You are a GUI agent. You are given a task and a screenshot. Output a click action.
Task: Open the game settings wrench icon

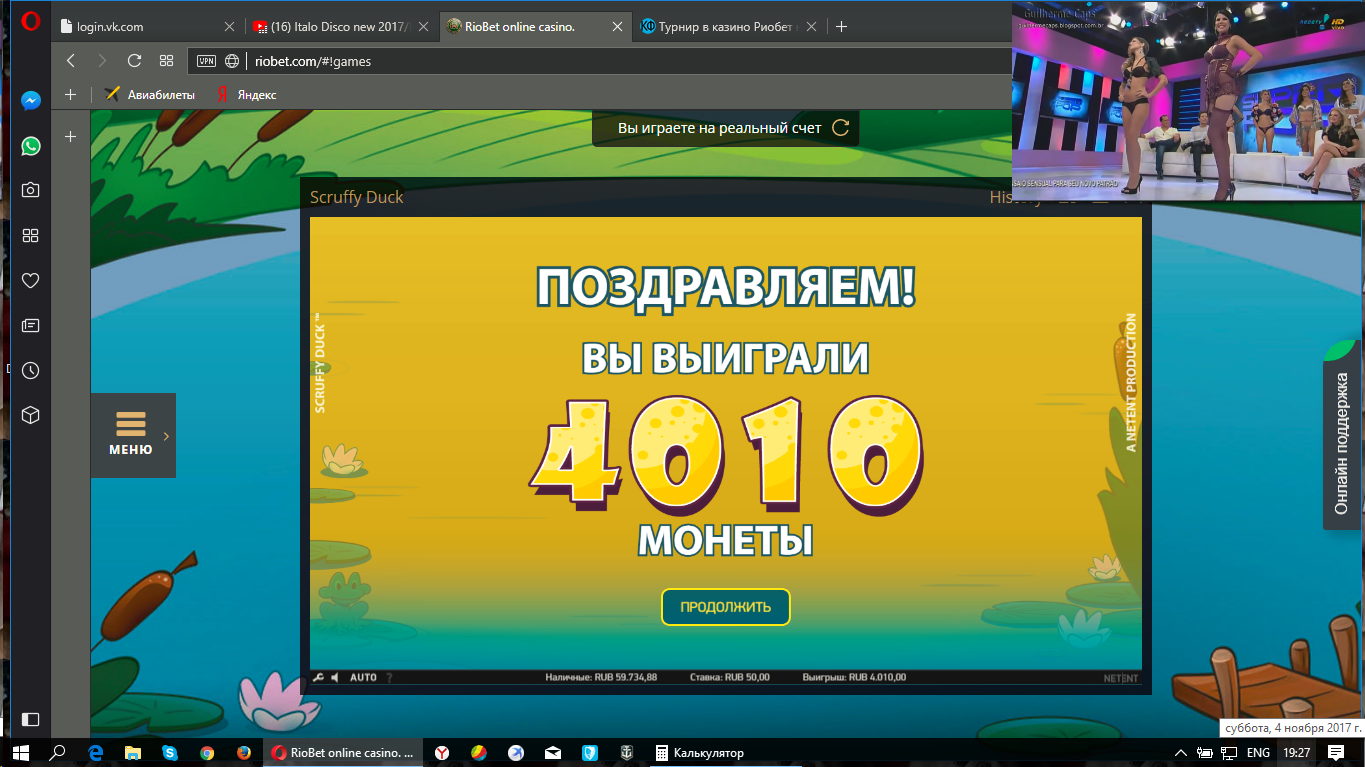click(x=319, y=677)
